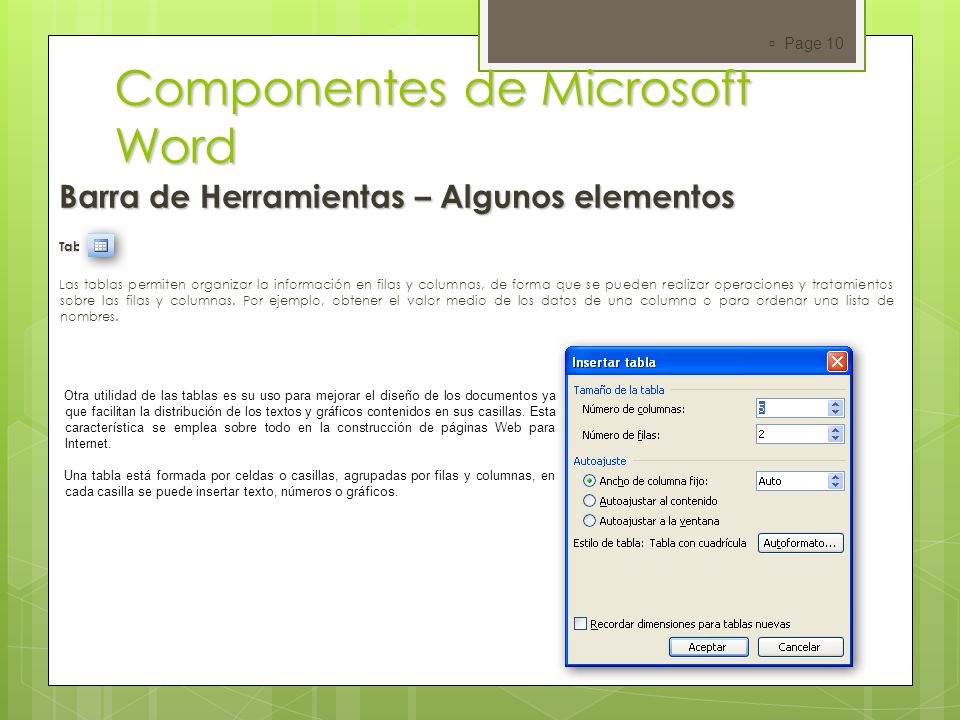Open the Autoformato dialog button
Viewport: 960px width, 720px height.
point(800,543)
